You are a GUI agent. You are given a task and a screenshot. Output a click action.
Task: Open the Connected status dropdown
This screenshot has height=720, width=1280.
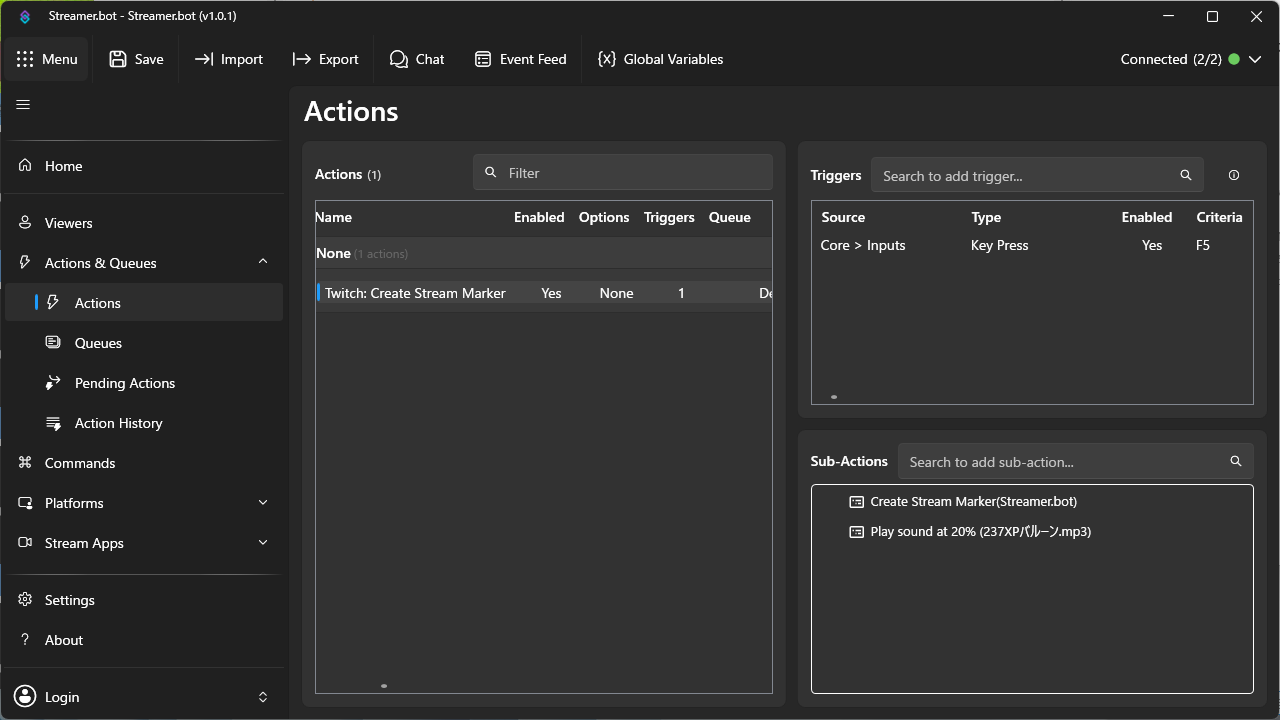[x=1255, y=59]
